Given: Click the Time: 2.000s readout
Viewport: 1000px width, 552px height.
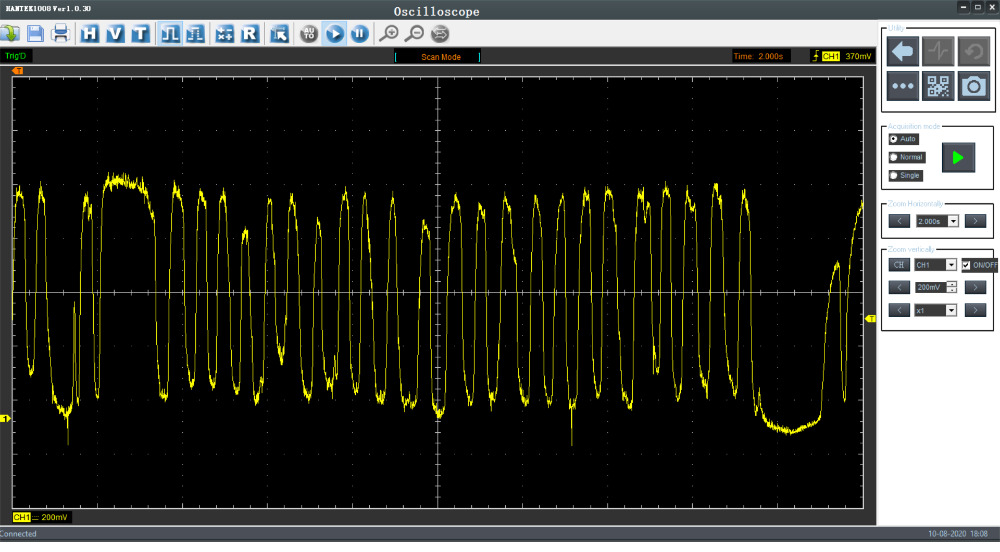Looking at the screenshot, I should click(x=758, y=56).
